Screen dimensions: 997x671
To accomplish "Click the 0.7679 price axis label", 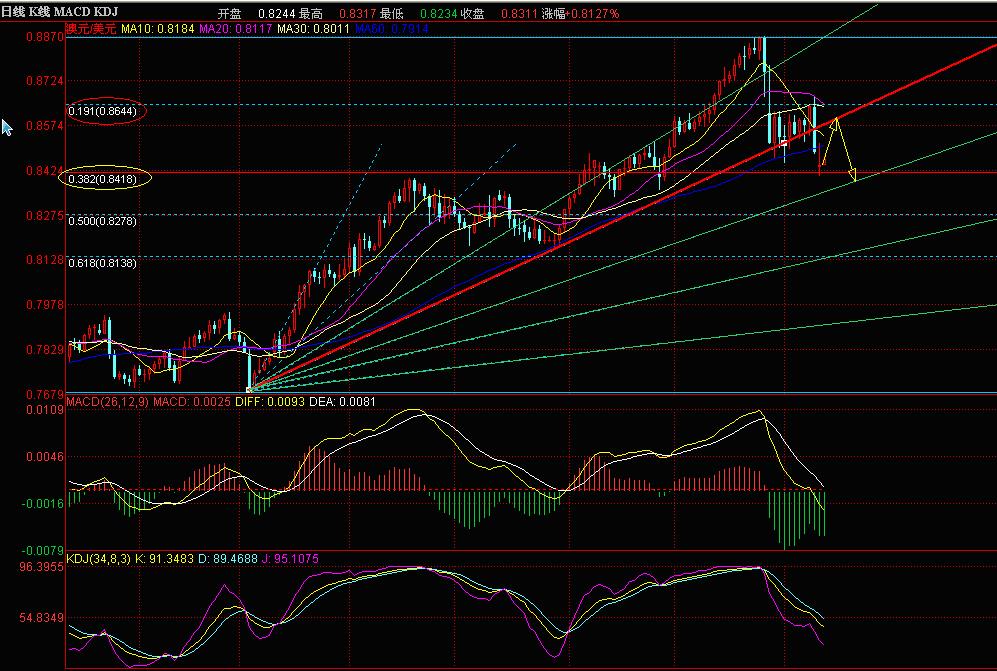I will pyautogui.click(x=45, y=394).
